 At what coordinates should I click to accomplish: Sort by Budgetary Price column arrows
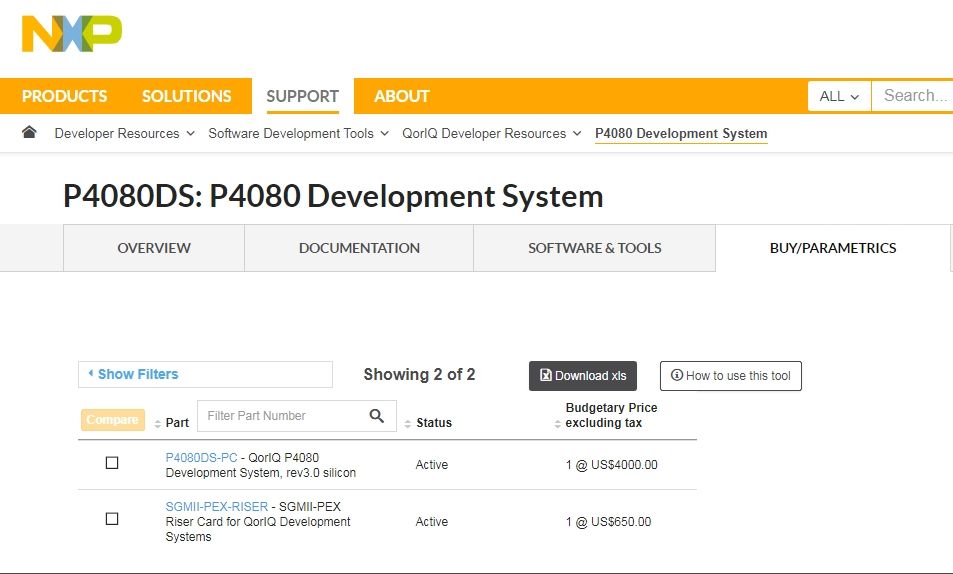tap(557, 424)
